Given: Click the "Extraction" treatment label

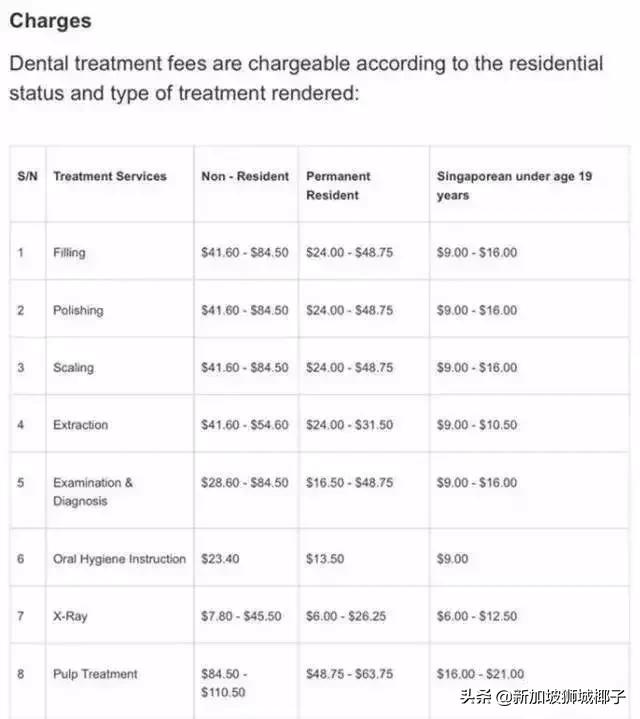Looking at the screenshot, I should pos(80,425).
